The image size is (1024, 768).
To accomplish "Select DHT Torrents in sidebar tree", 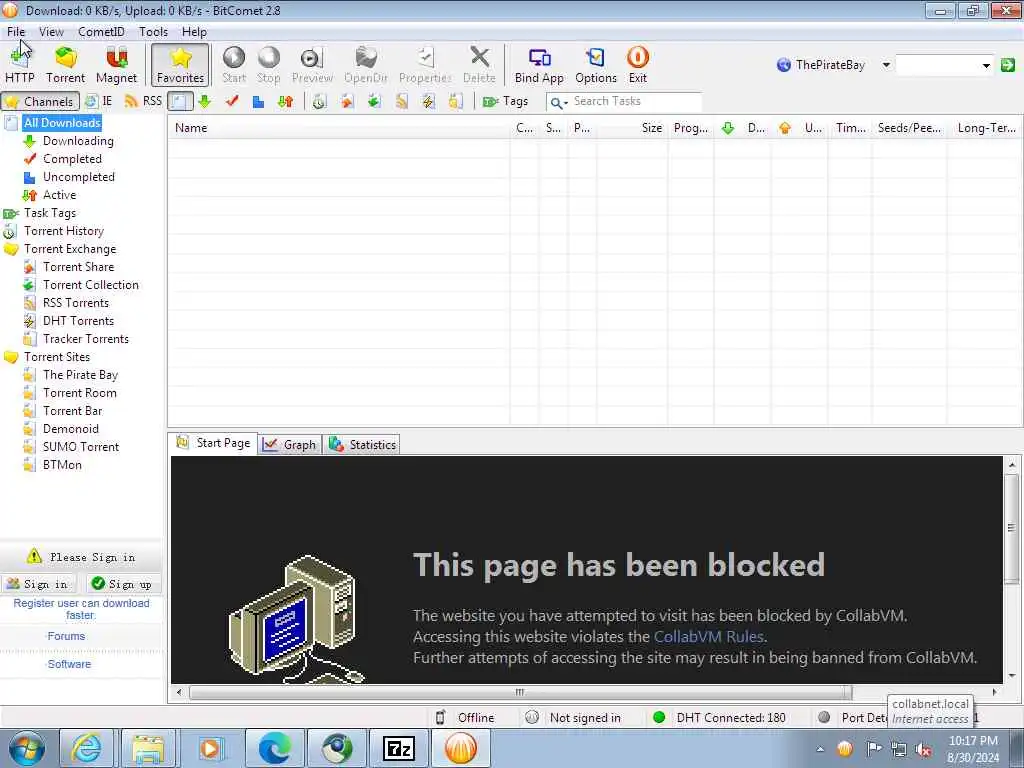I will pyautogui.click(x=78, y=321).
